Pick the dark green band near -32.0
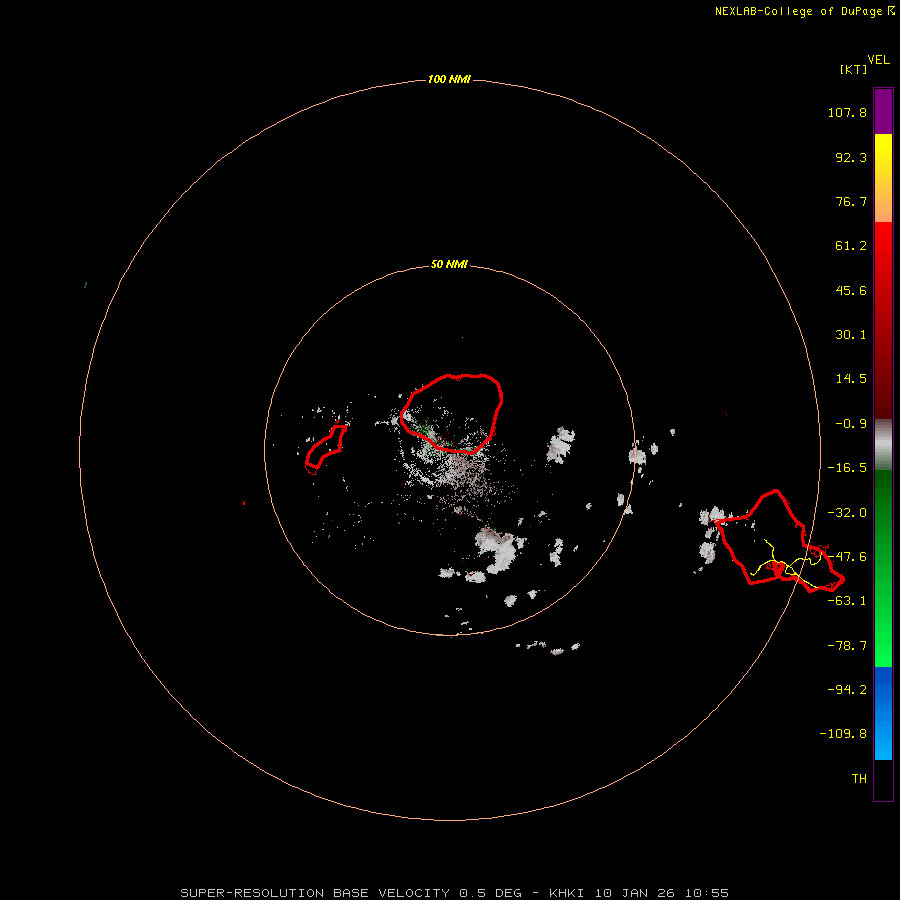Screen dimensions: 900x900 click(883, 511)
